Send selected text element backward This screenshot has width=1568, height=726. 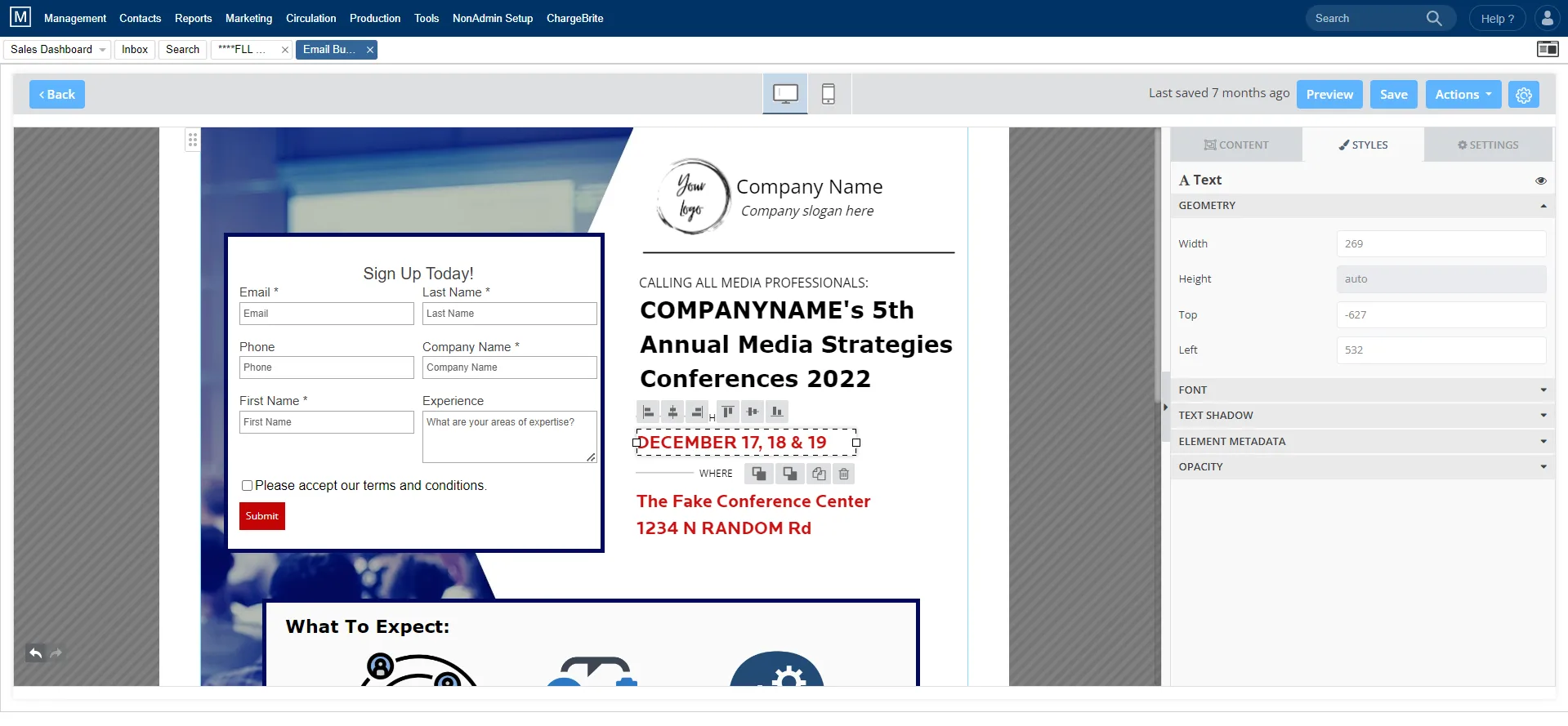click(790, 474)
